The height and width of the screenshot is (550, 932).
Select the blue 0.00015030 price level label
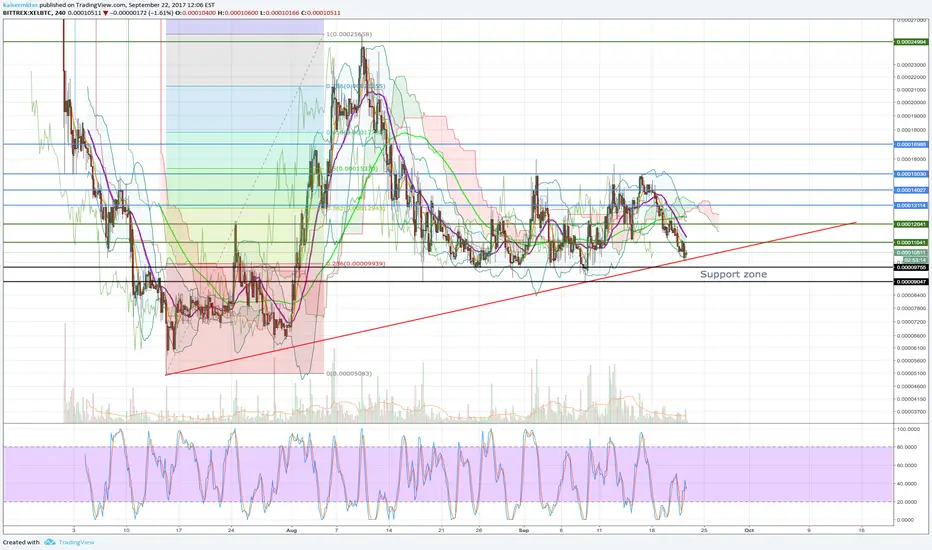(x=911, y=174)
